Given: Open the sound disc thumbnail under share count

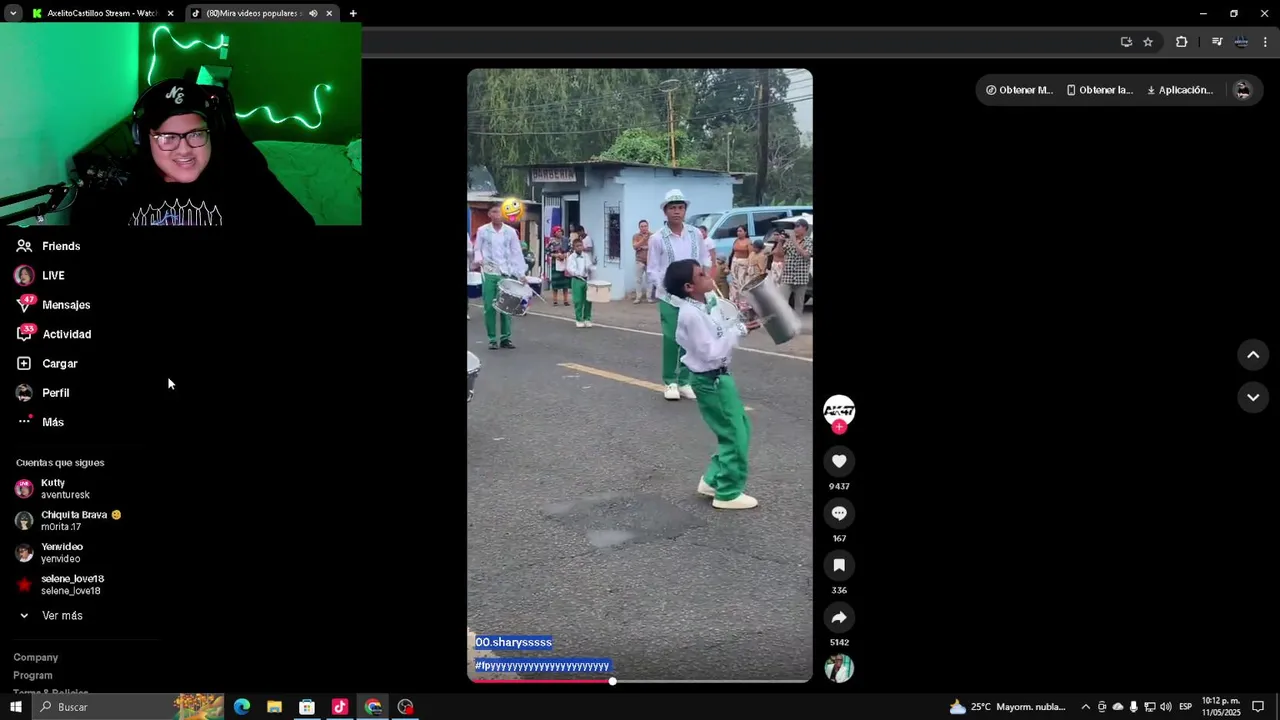Looking at the screenshot, I should click(839, 668).
